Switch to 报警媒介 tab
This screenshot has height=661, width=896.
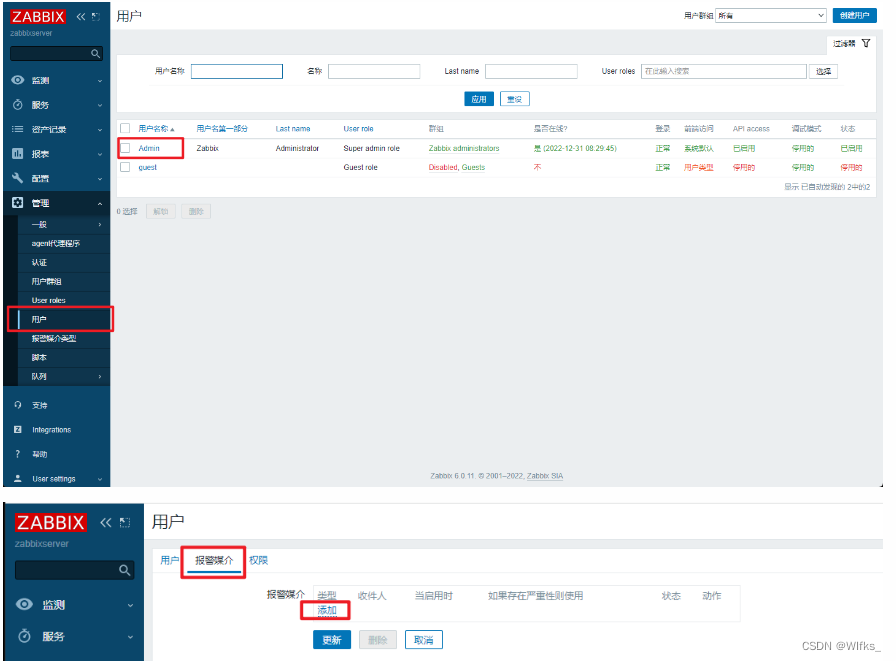(214, 560)
